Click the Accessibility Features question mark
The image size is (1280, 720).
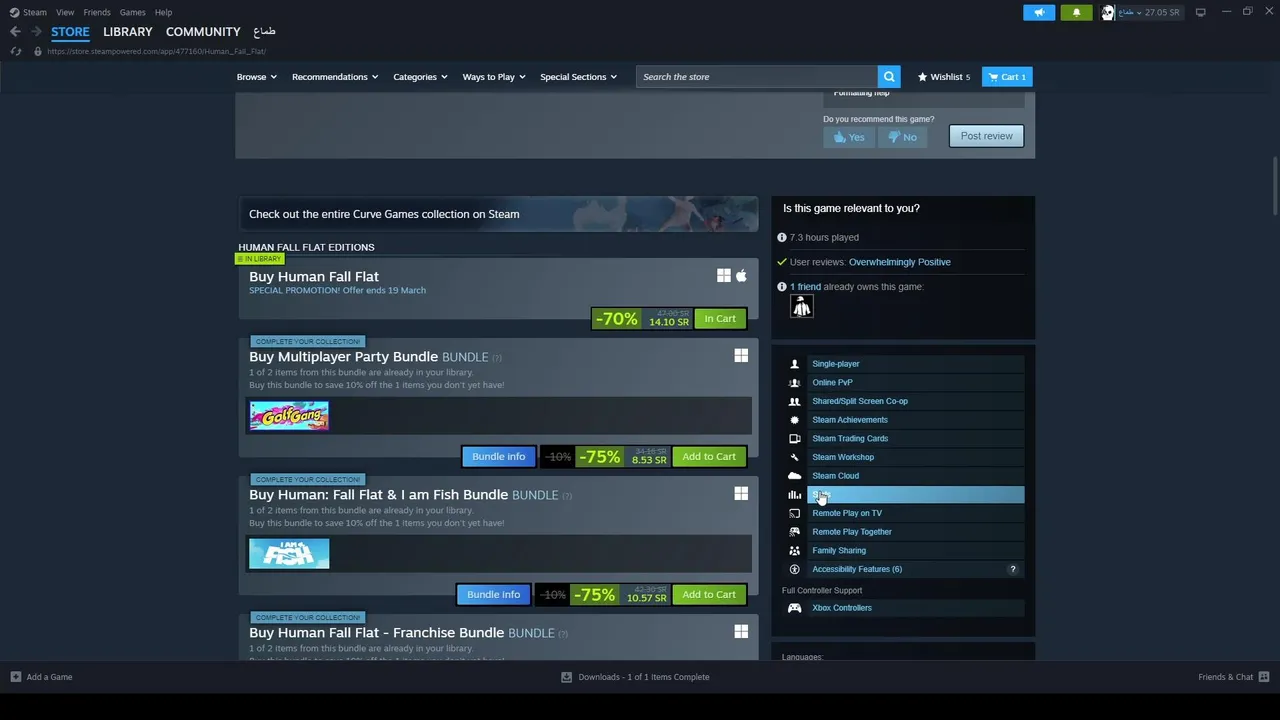pyautogui.click(x=1012, y=569)
